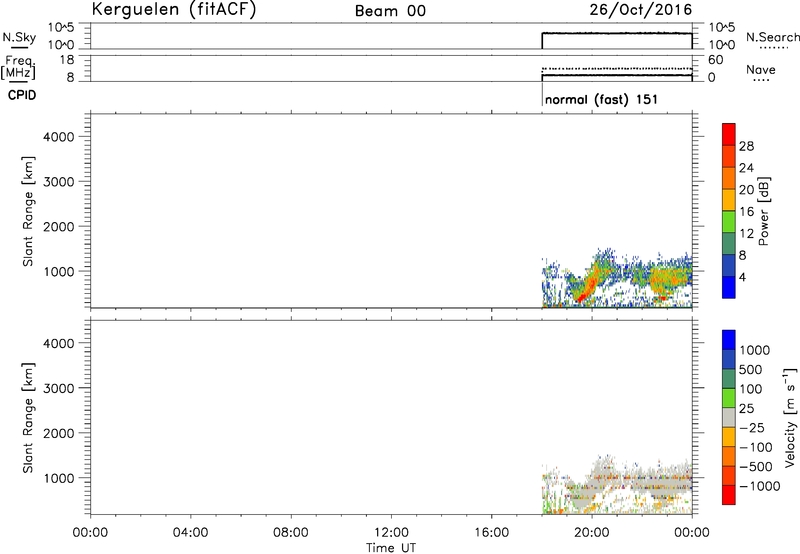Click the 'Slant Range [km]' label of power panel
Image resolution: width=800 pixels, height=554 pixels.
[x=28, y=211]
